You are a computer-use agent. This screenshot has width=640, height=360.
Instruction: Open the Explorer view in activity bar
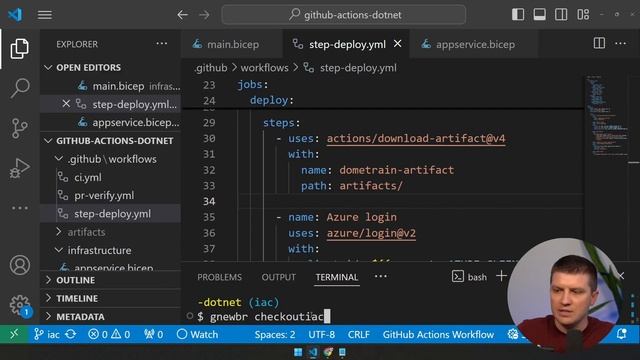[19, 49]
